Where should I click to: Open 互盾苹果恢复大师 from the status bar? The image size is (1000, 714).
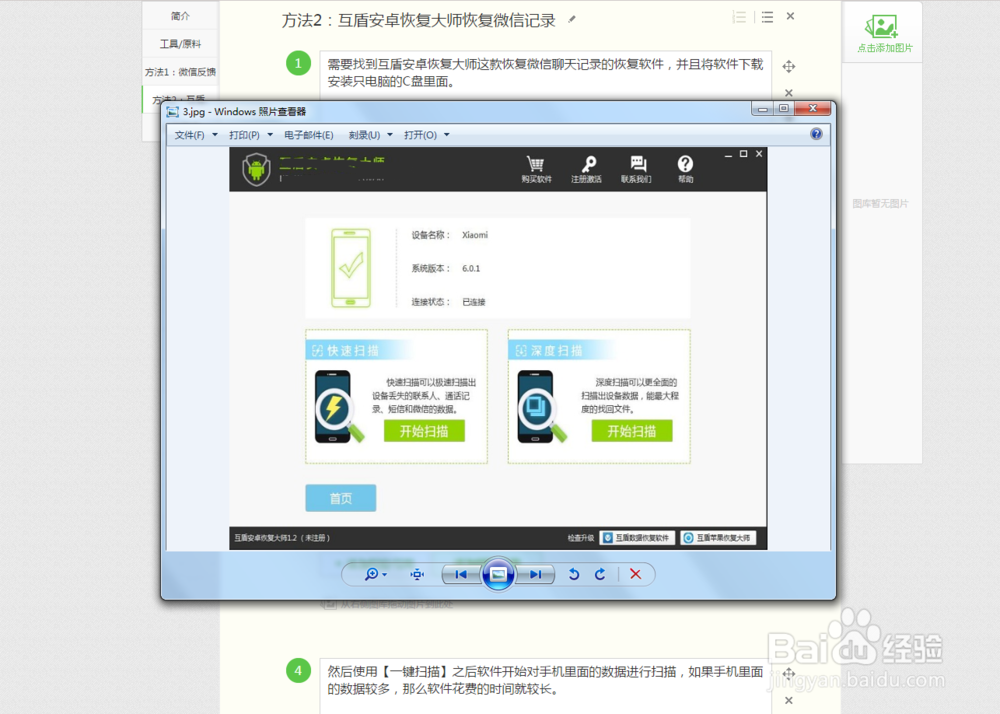[x=720, y=537]
